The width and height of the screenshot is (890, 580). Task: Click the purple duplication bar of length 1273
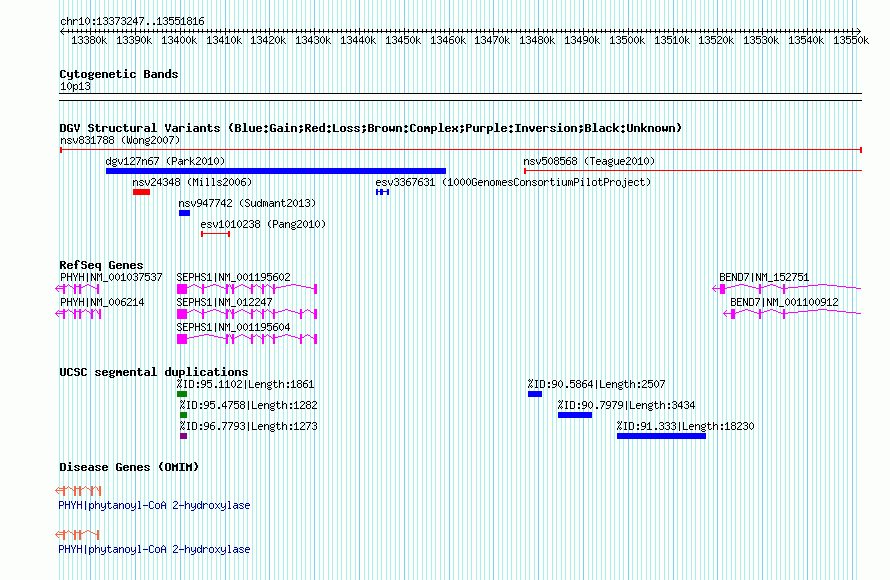coord(183,436)
